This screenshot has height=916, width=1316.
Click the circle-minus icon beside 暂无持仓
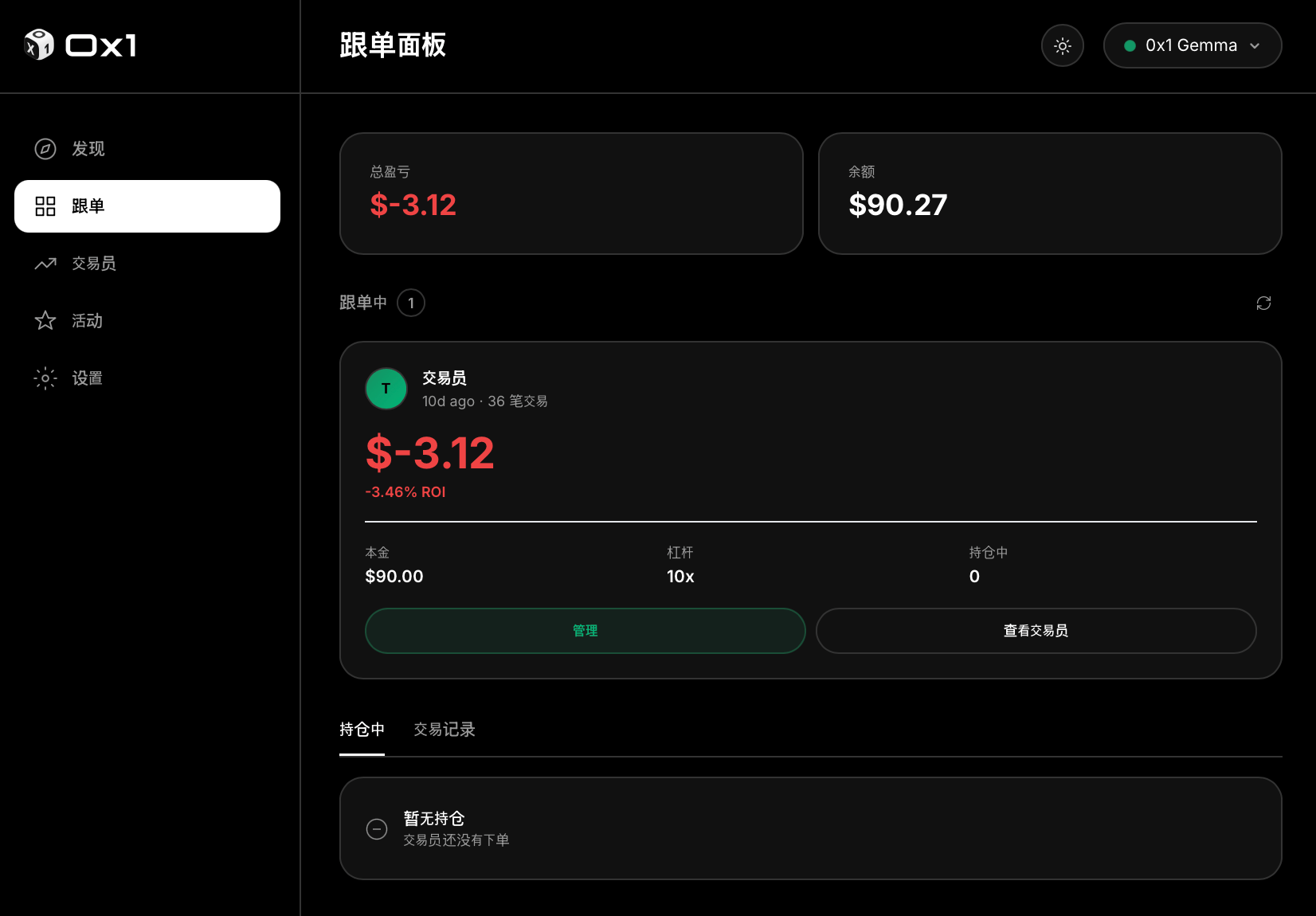(x=377, y=829)
